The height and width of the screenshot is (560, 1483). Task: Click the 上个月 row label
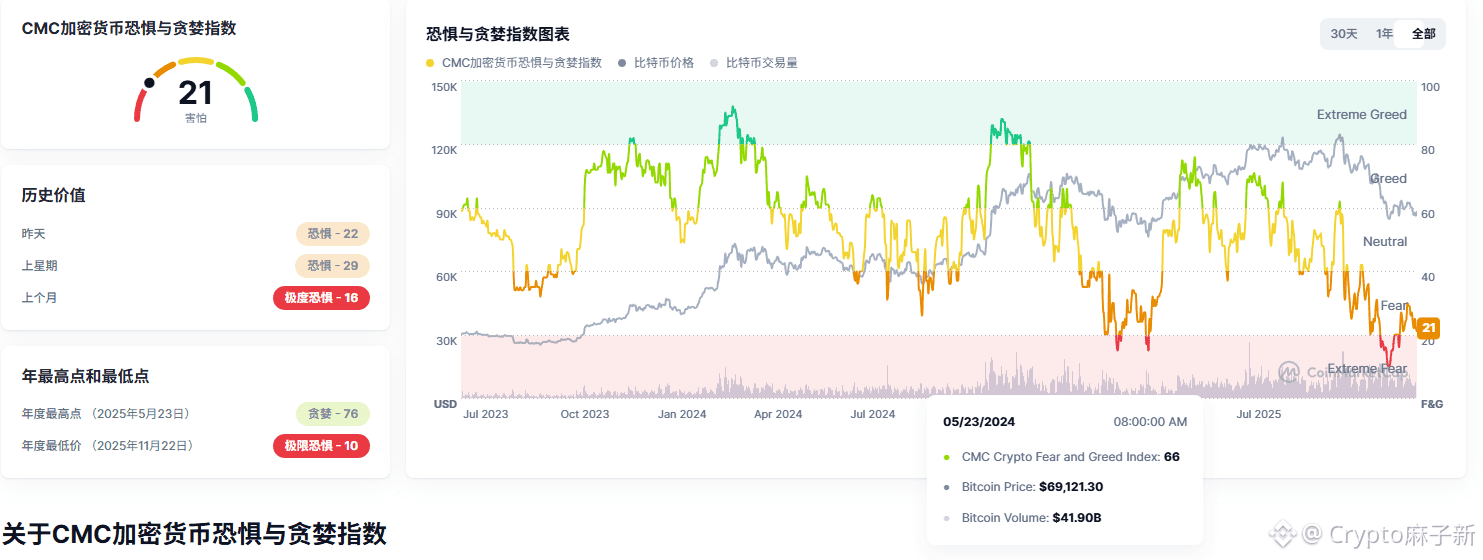pyautogui.click(x=40, y=298)
